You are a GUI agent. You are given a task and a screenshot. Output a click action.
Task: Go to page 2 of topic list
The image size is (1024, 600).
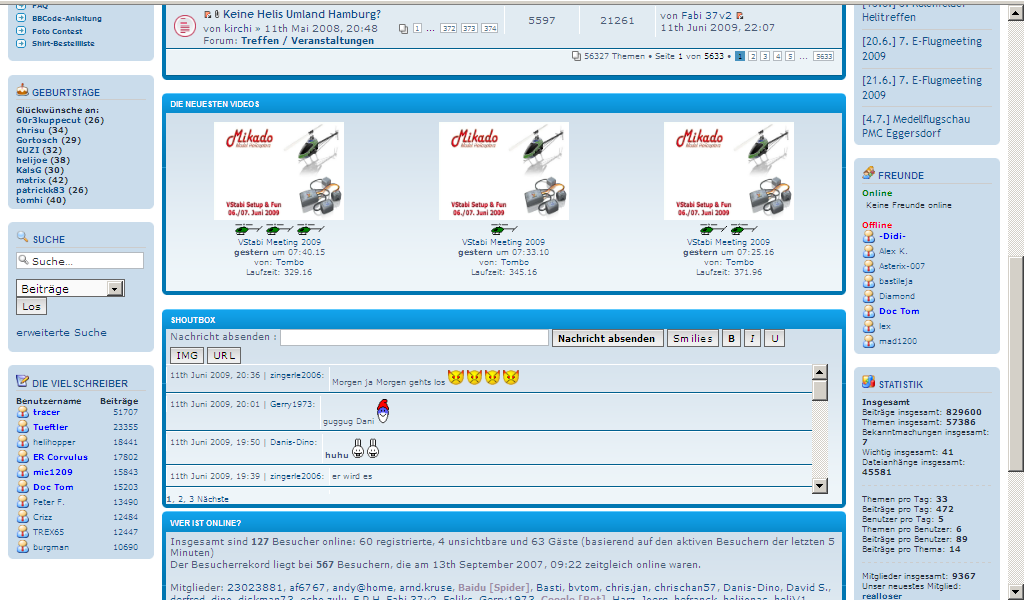coord(752,56)
